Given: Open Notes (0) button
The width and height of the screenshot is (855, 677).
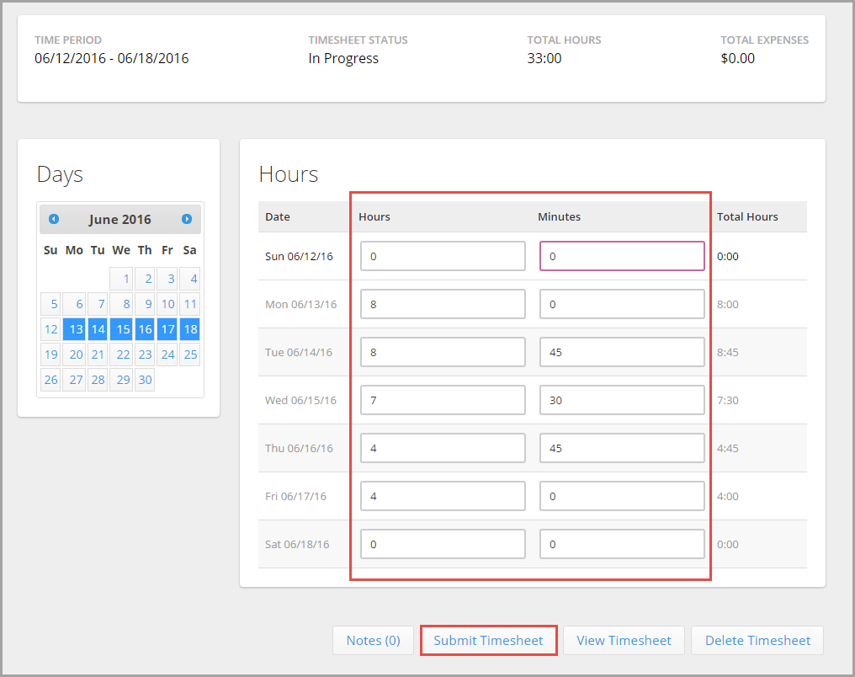Looking at the screenshot, I should pos(374,640).
